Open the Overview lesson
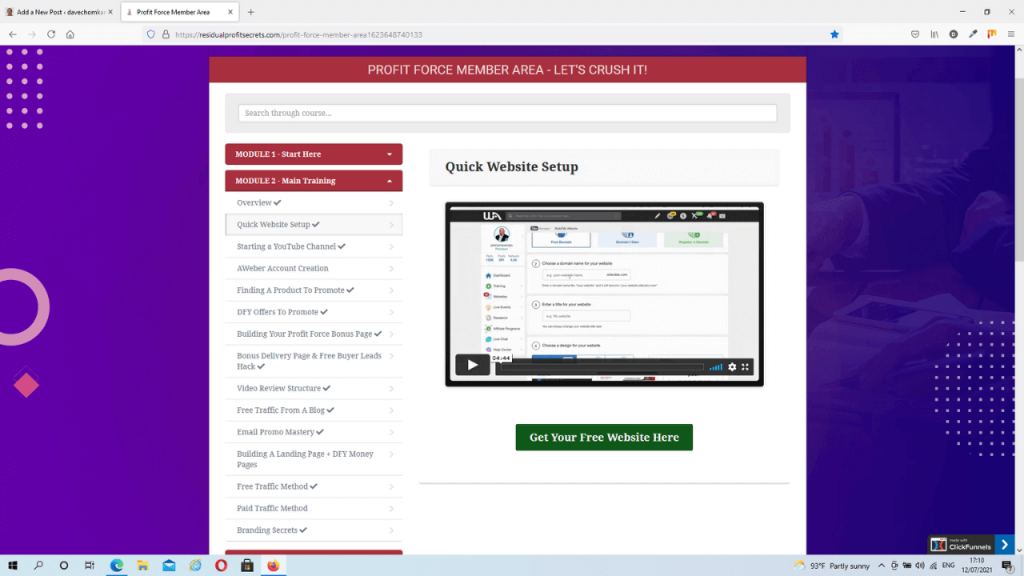Screen dimensions: 1024x576 [313, 203]
